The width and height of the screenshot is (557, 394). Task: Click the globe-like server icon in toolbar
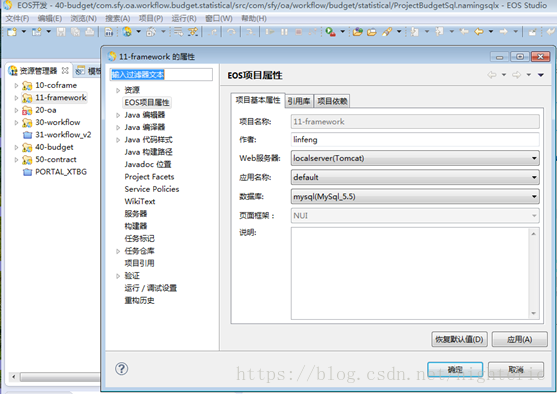[127, 32]
